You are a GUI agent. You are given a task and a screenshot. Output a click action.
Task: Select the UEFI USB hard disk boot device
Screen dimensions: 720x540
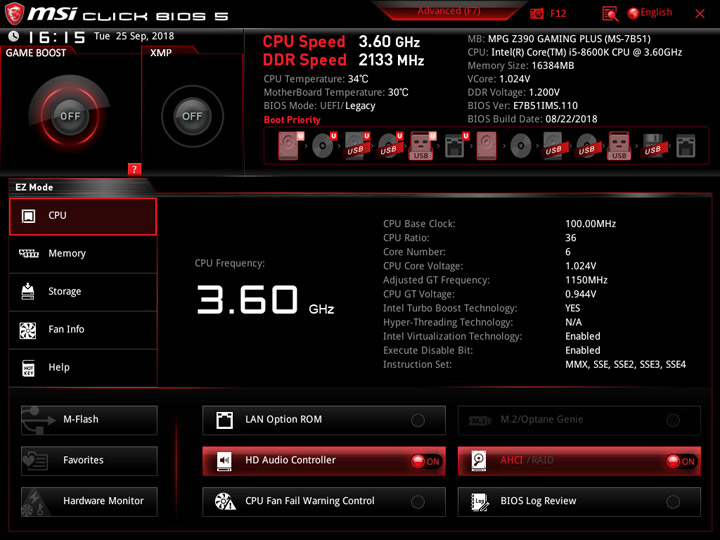[x=357, y=146]
